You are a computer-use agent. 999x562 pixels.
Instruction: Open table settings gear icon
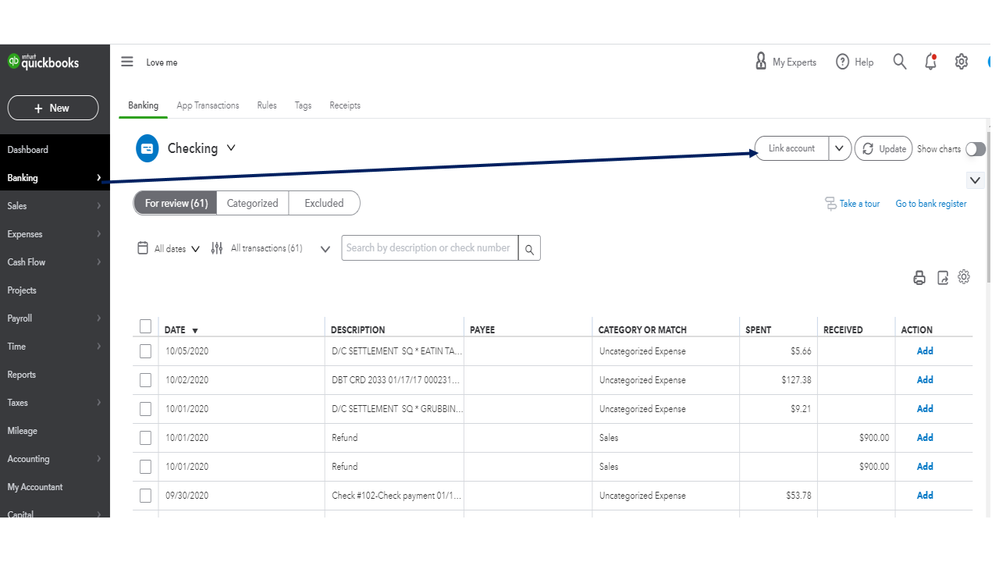coord(964,277)
